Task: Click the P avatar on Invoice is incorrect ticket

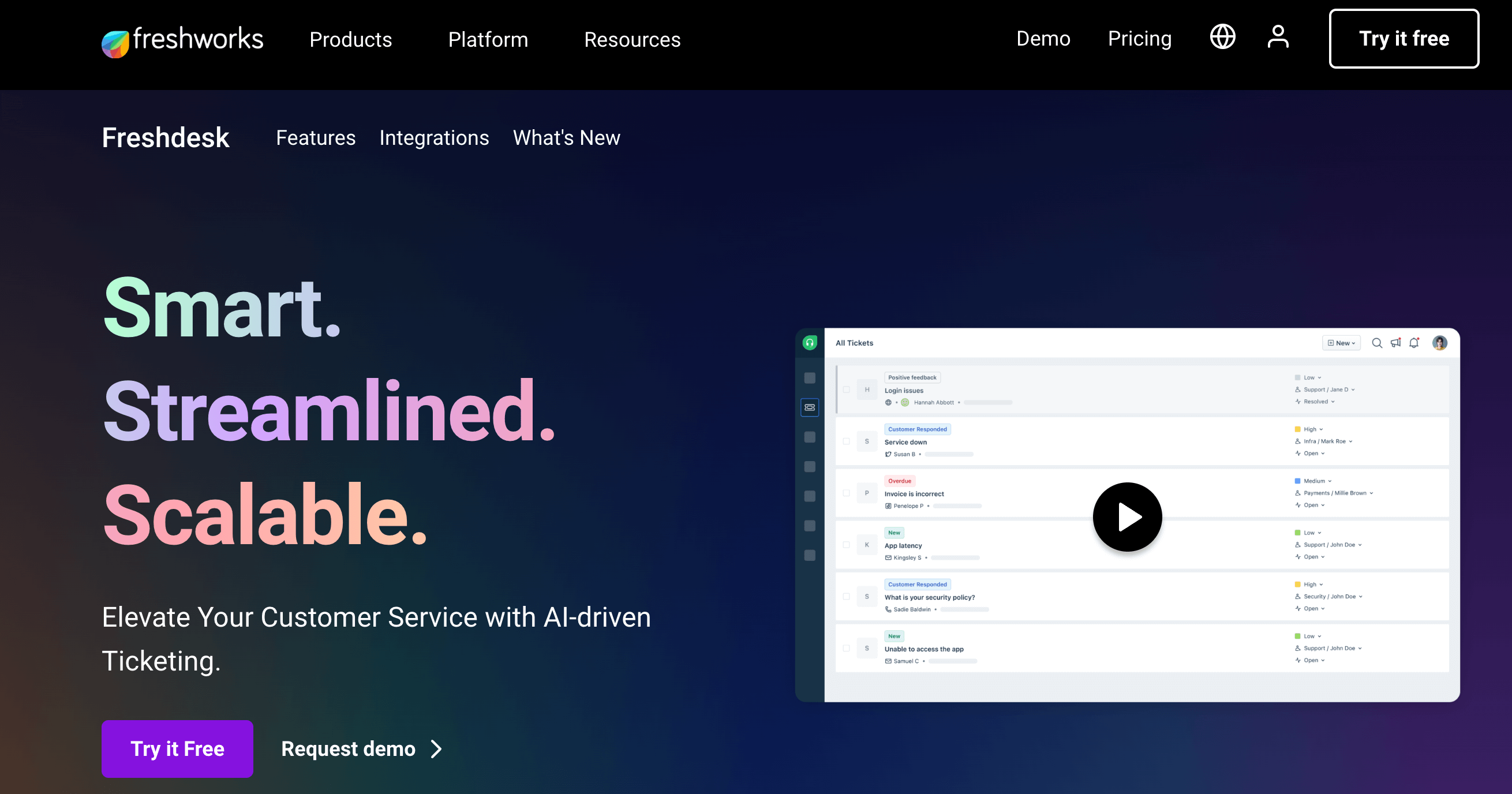Action: (x=867, y=493)
